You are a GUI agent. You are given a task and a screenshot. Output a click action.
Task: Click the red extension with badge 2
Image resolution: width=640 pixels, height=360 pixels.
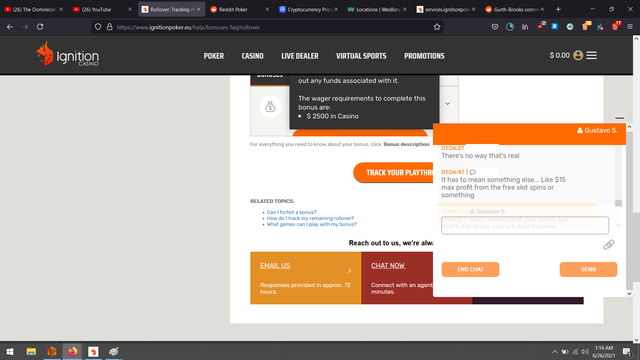[540, 26]
